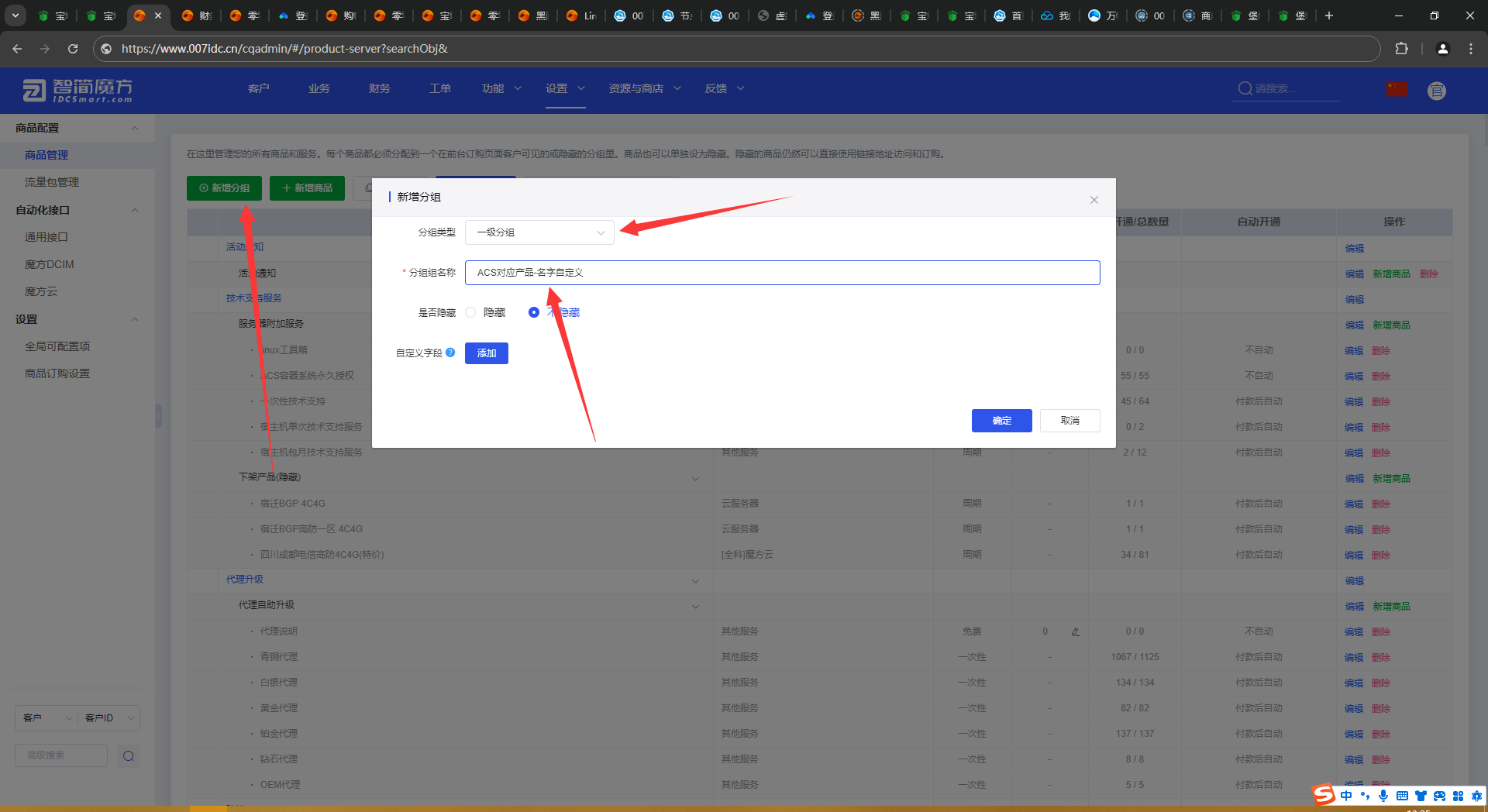Viewport: 1488px width, 812px height.
Task: Go back with browser back arrow
Action: pyautogui.click(x=17, y=49)
